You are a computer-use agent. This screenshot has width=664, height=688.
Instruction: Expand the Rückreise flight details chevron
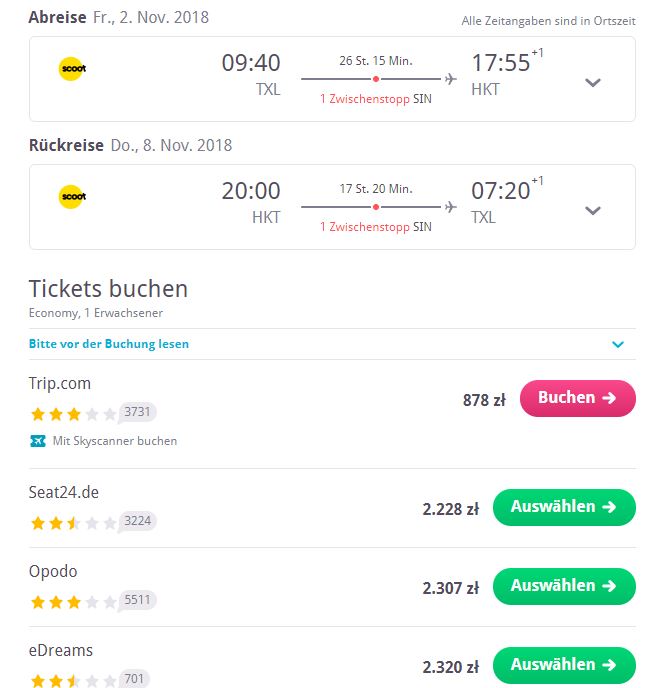(x=592, y=210)
